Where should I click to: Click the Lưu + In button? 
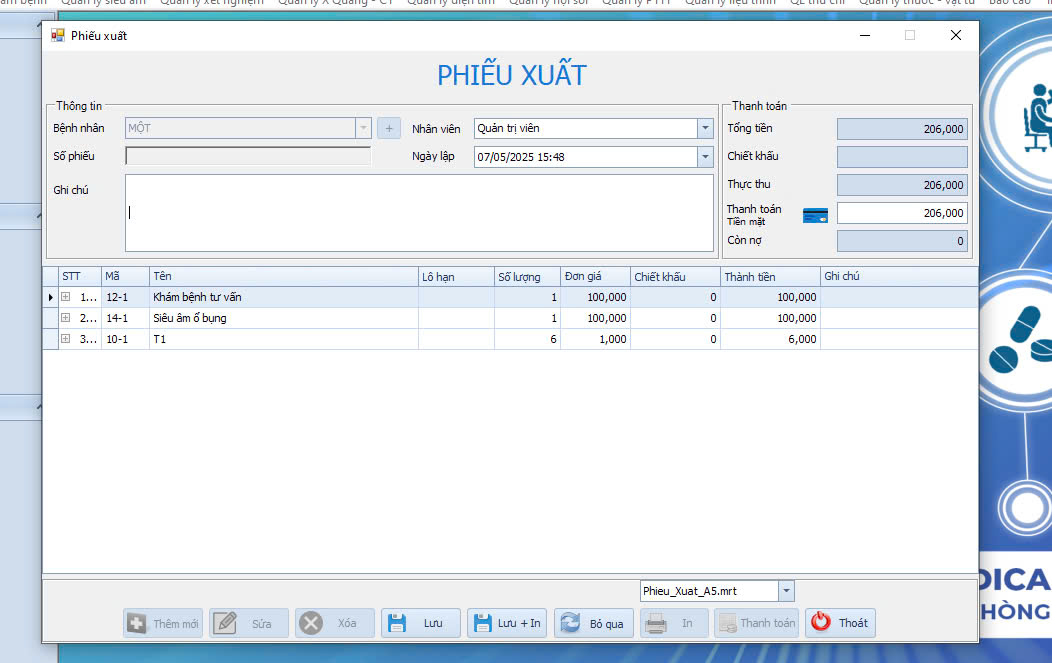point(507,623)
